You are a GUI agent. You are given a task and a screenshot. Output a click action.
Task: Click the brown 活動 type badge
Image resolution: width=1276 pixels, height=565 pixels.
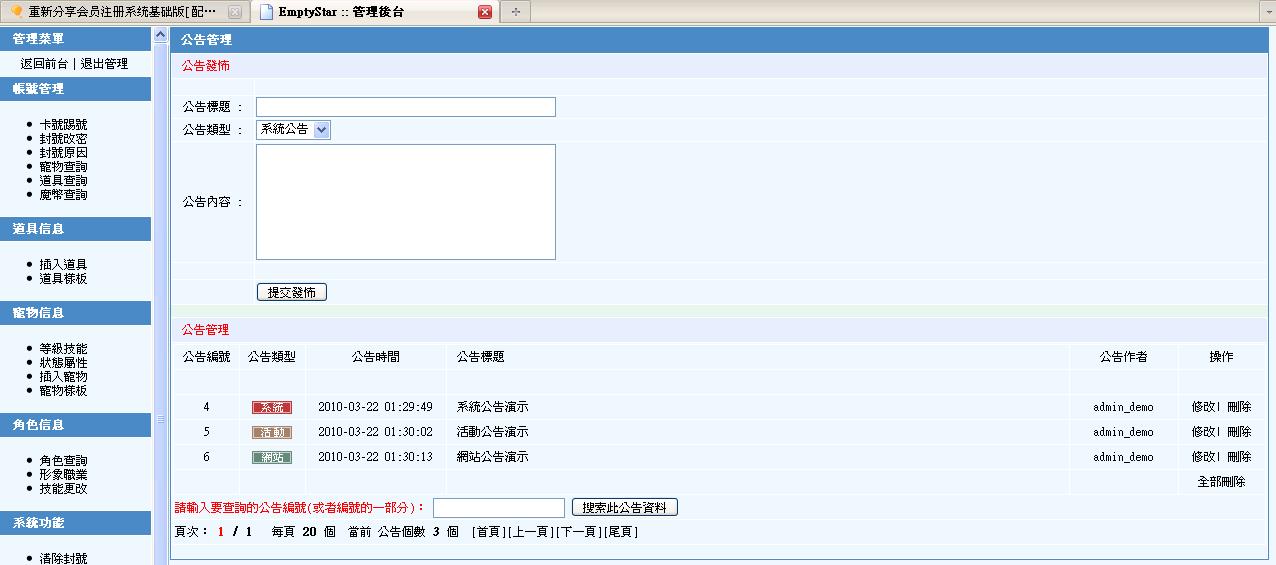tap(271, 433)
